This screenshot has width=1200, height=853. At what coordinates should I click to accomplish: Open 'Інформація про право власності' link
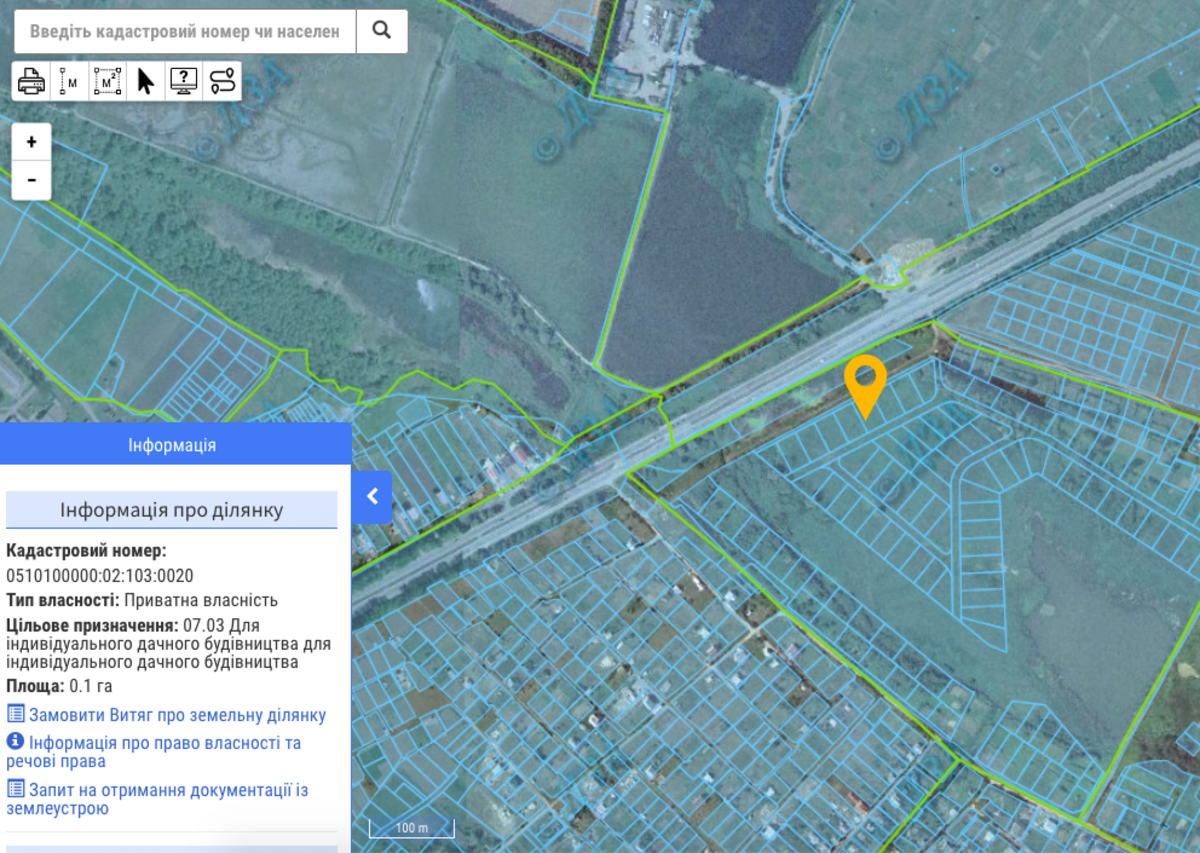coord(165,743)
